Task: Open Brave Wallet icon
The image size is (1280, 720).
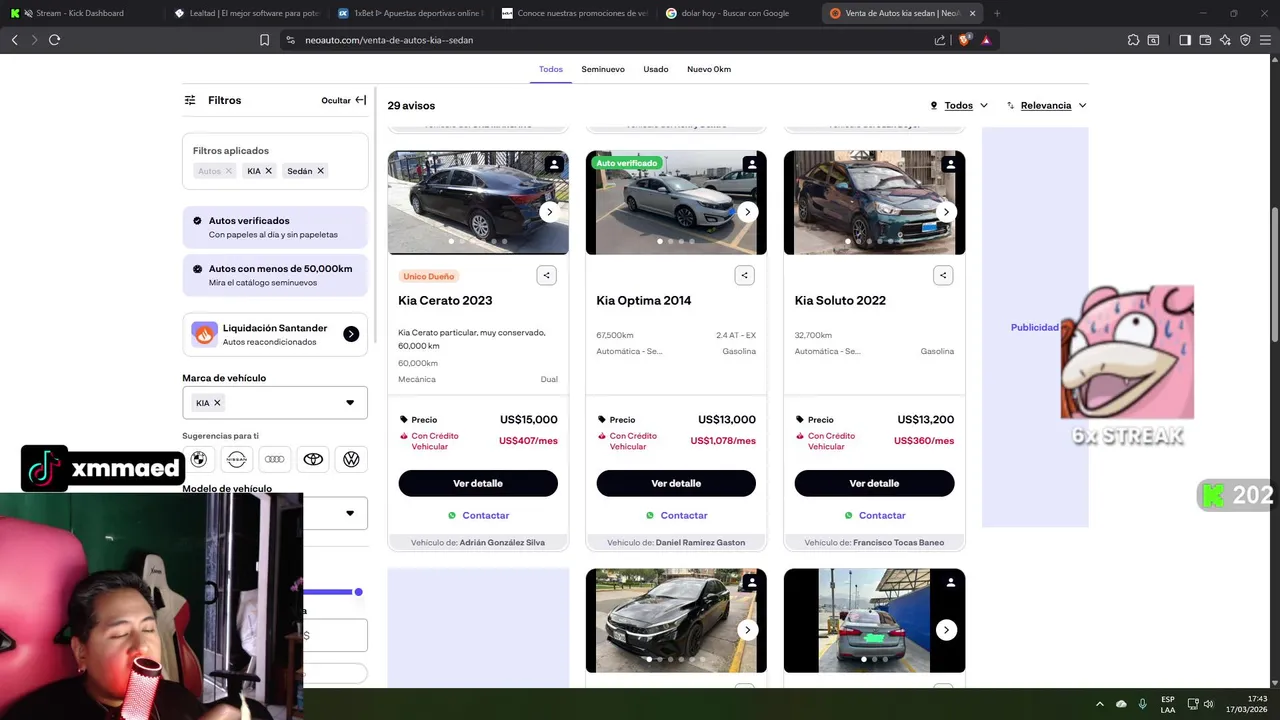Action: click(x=1205, y=40)
